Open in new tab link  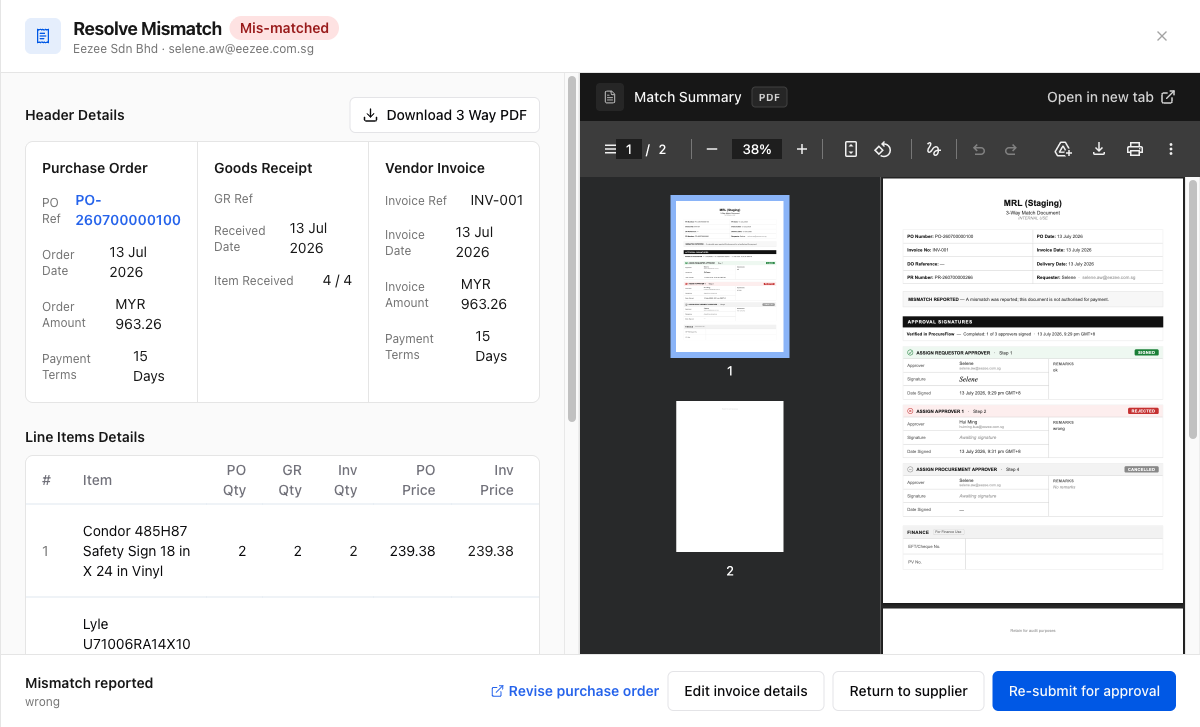coord(1111,97)
